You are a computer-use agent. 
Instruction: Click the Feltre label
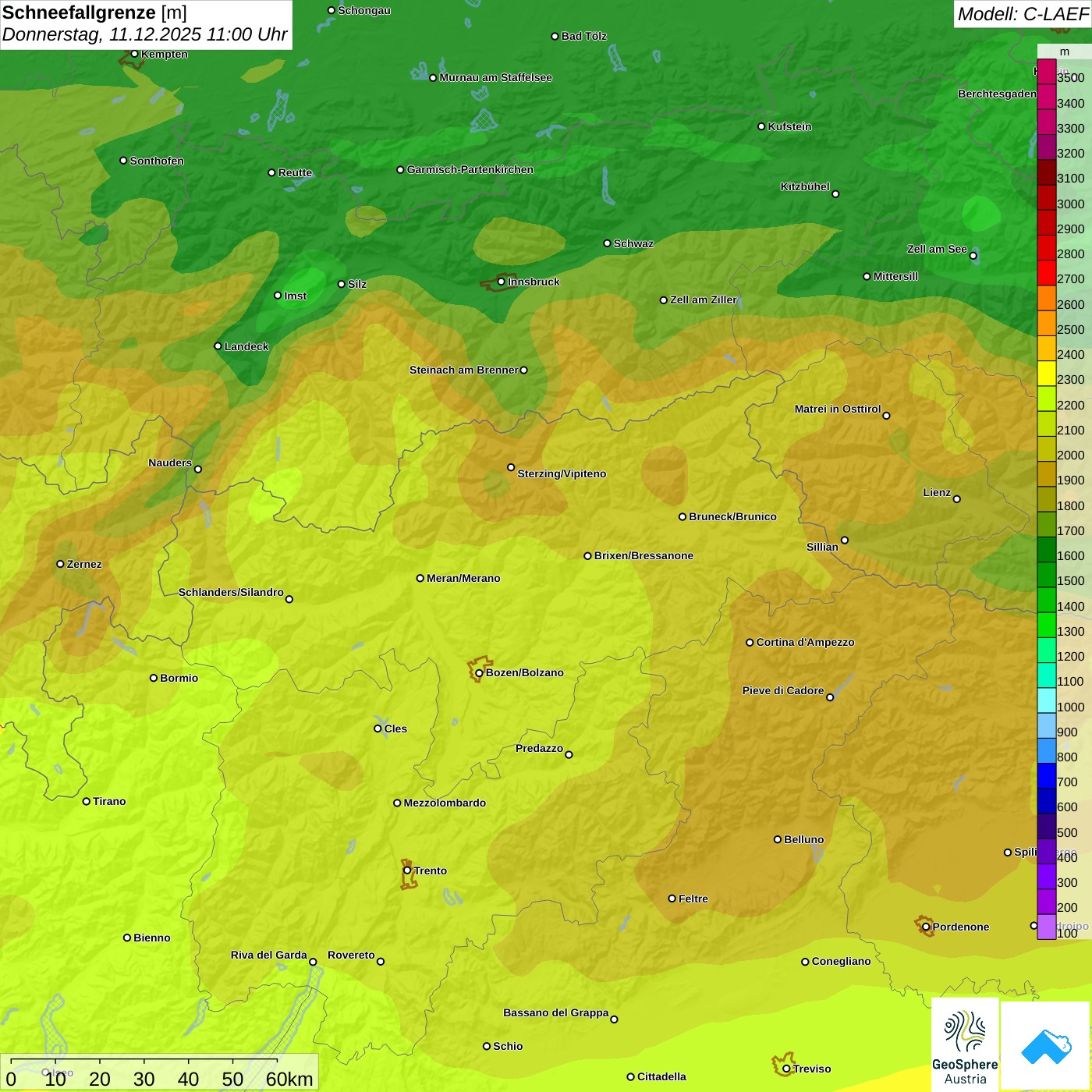click(x=693, y=899)
